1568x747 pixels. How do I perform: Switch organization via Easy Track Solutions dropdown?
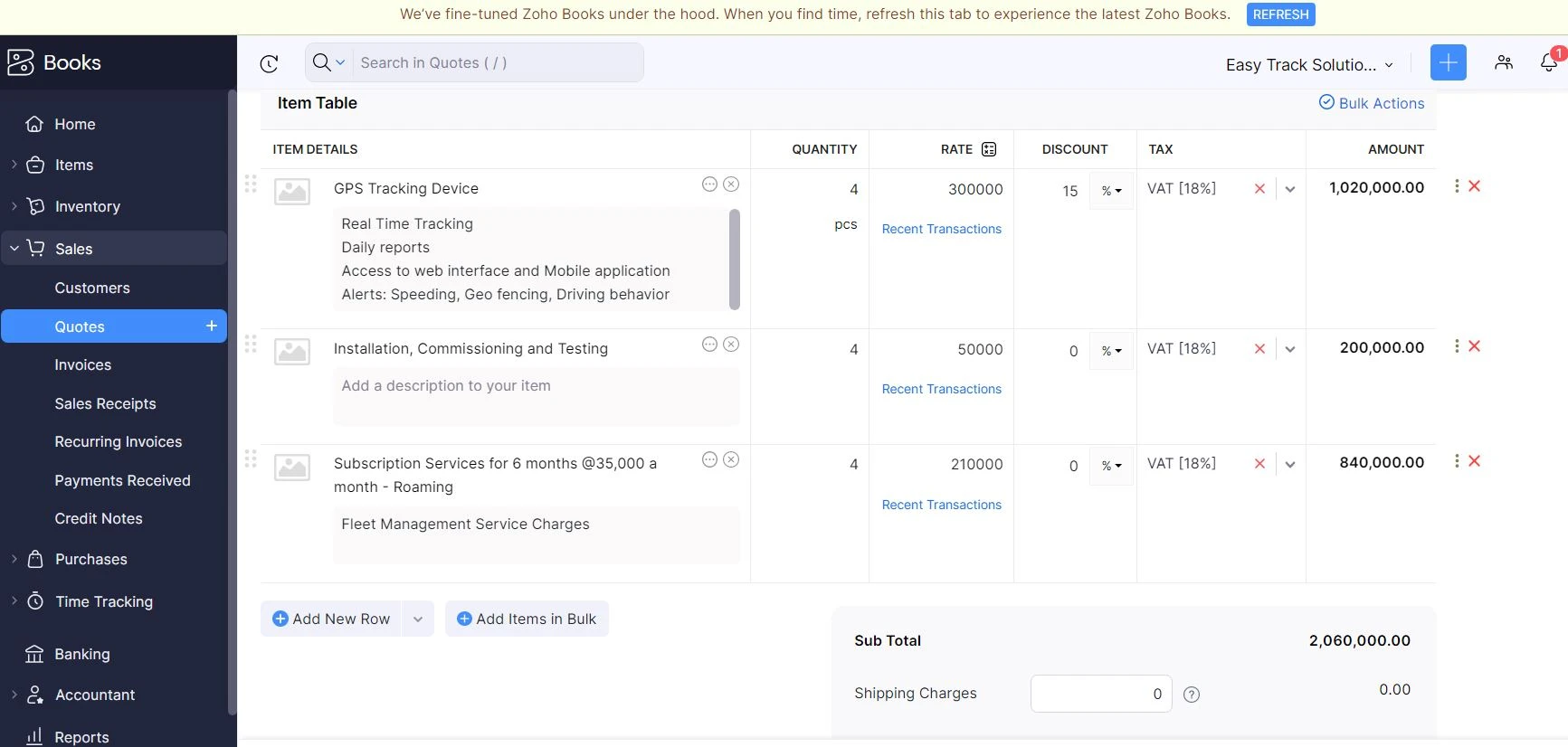[1308, 65]
